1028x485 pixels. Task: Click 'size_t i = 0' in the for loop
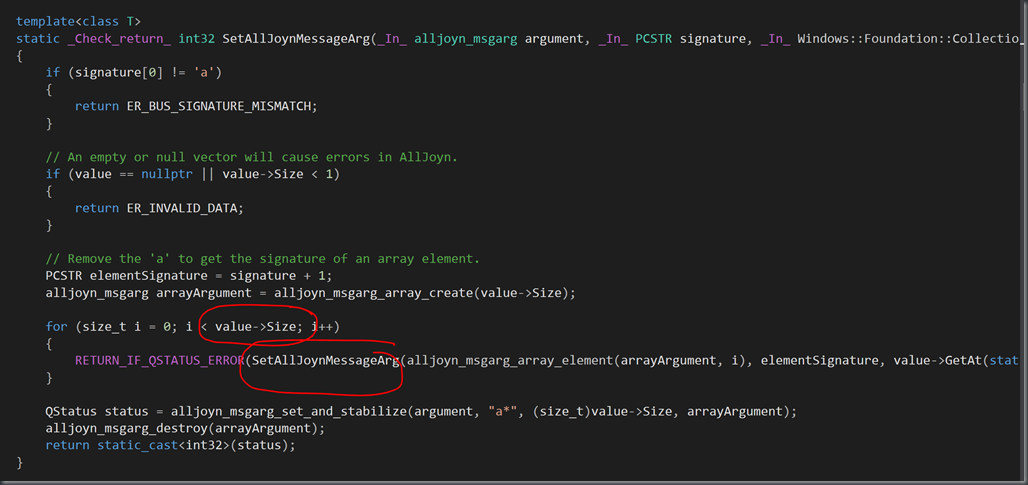(x=127, y=326)
